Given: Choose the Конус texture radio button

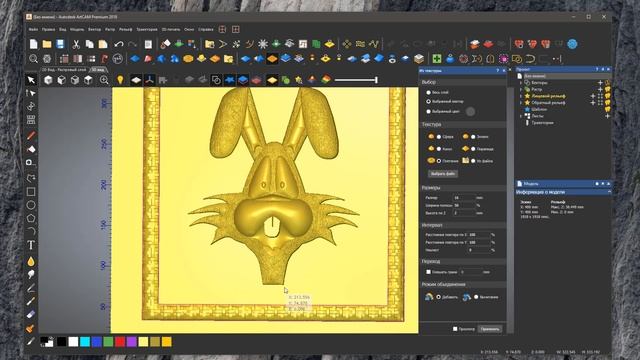Looking at the screenshot, I should coord(439,149).
